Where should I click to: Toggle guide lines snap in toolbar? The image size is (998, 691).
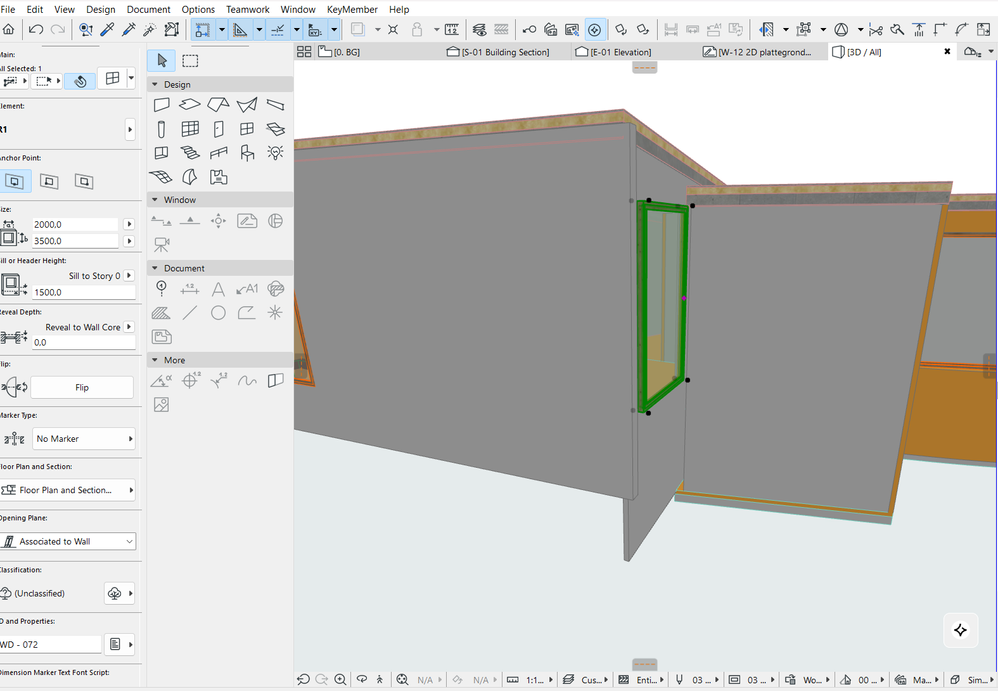pyautogui.click(x=278, y=29)
